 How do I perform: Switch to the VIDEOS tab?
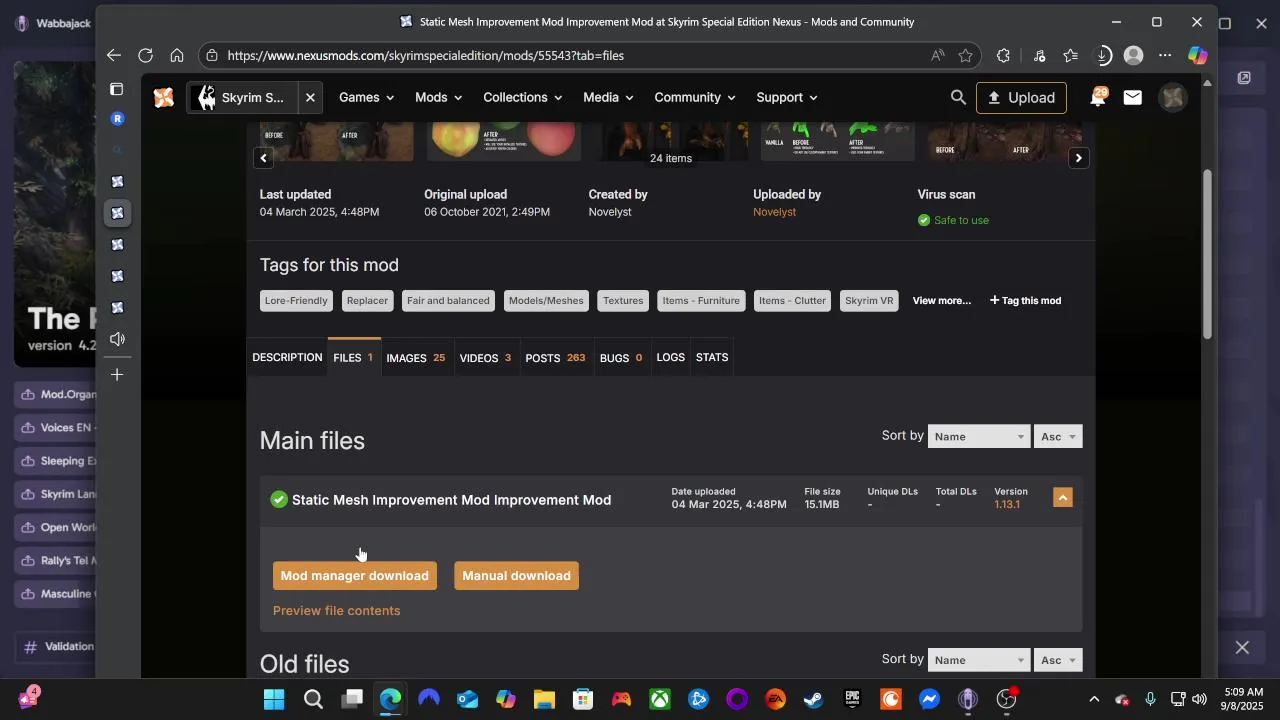(485, 358)
